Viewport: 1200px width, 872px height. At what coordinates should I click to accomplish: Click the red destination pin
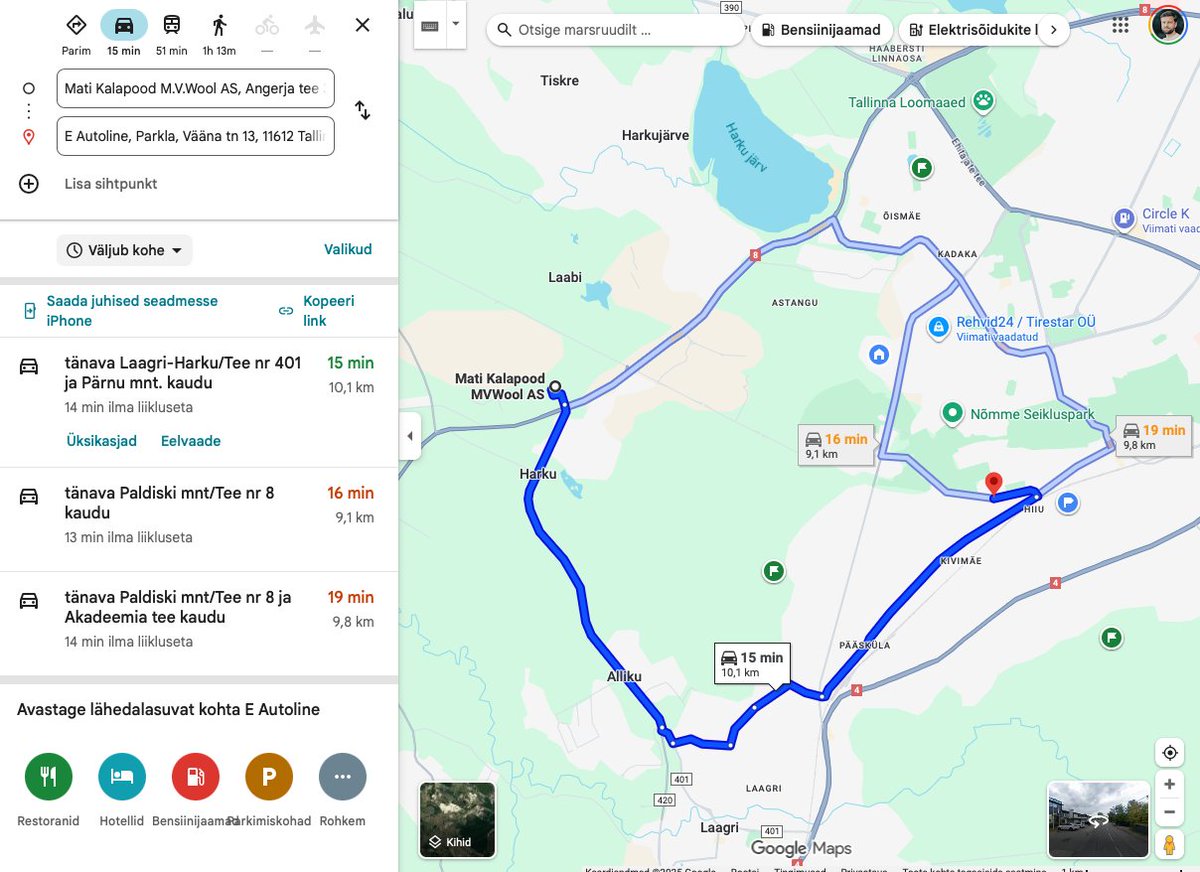click(993, 484)
